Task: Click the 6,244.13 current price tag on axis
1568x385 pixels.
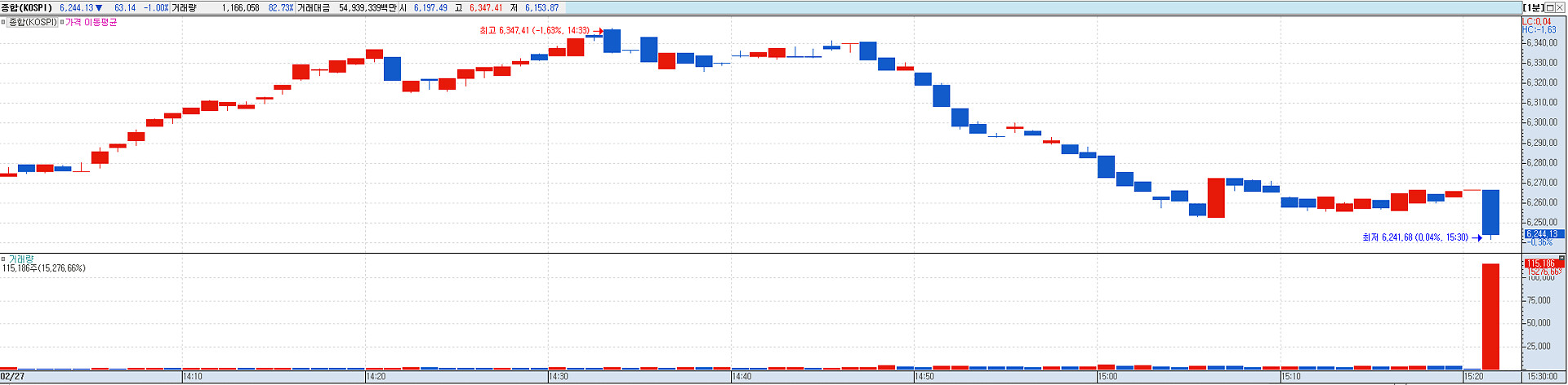Action: point(1542,234)
